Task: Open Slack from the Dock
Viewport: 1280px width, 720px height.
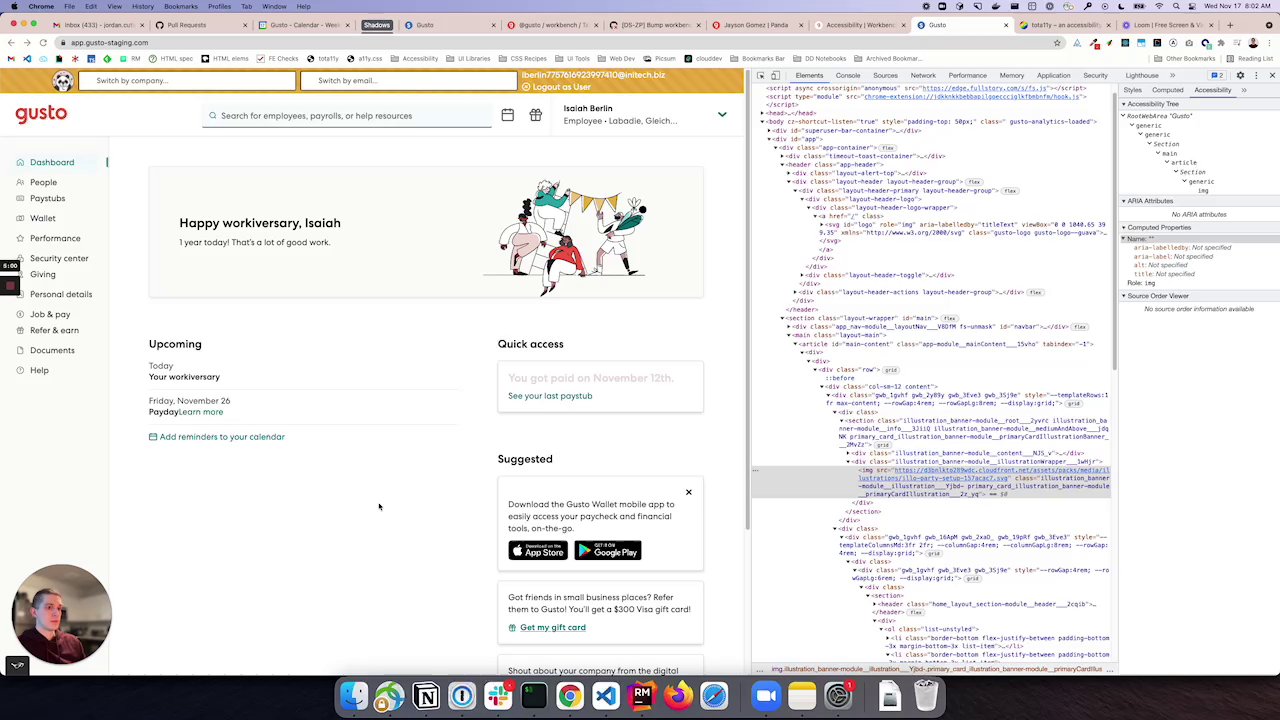Action: click(x=498, y=695)
